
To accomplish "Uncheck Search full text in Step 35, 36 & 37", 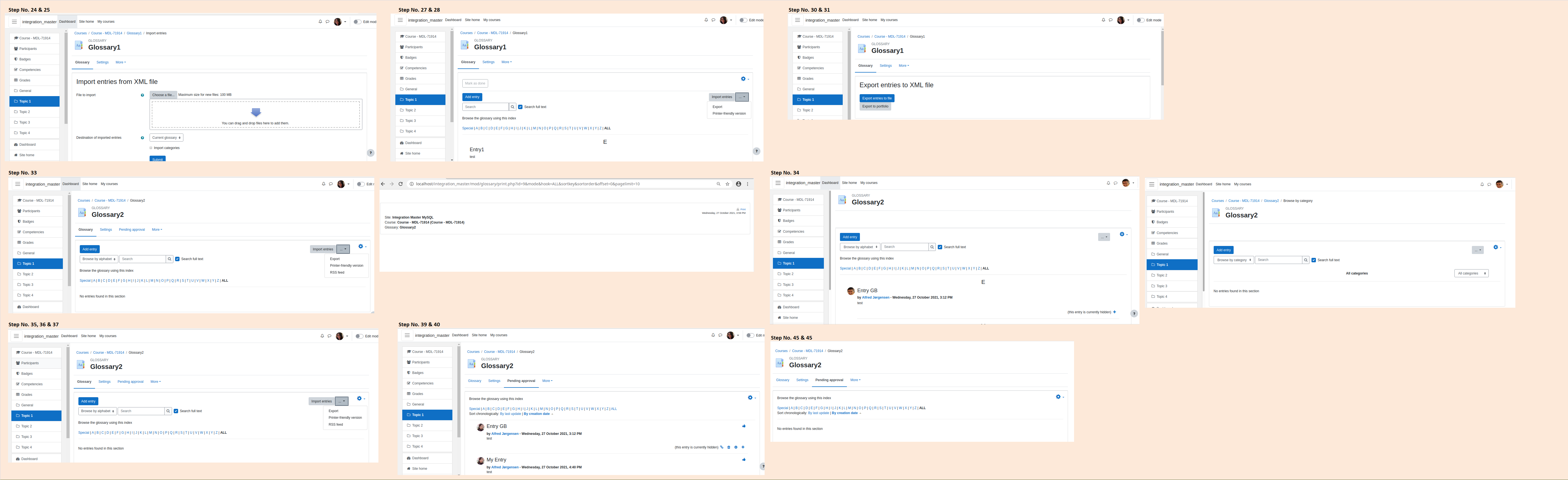I will [x=176, y=411].
